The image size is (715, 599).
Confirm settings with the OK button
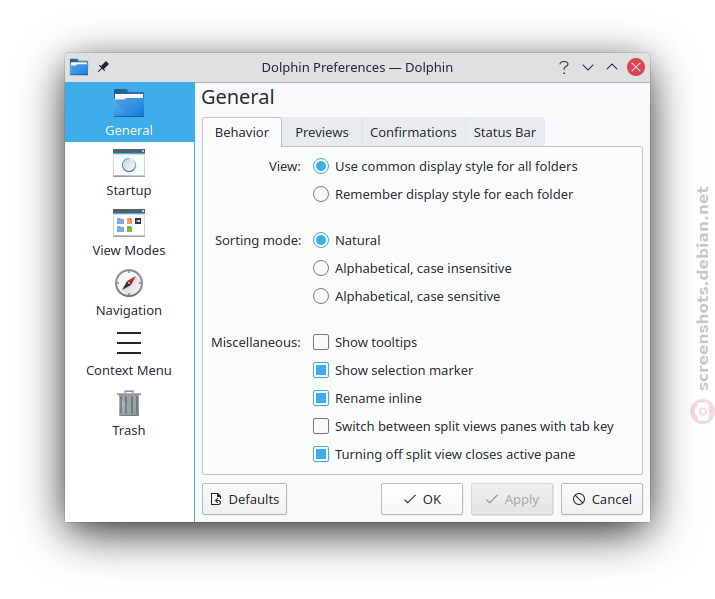click(422, 499)
